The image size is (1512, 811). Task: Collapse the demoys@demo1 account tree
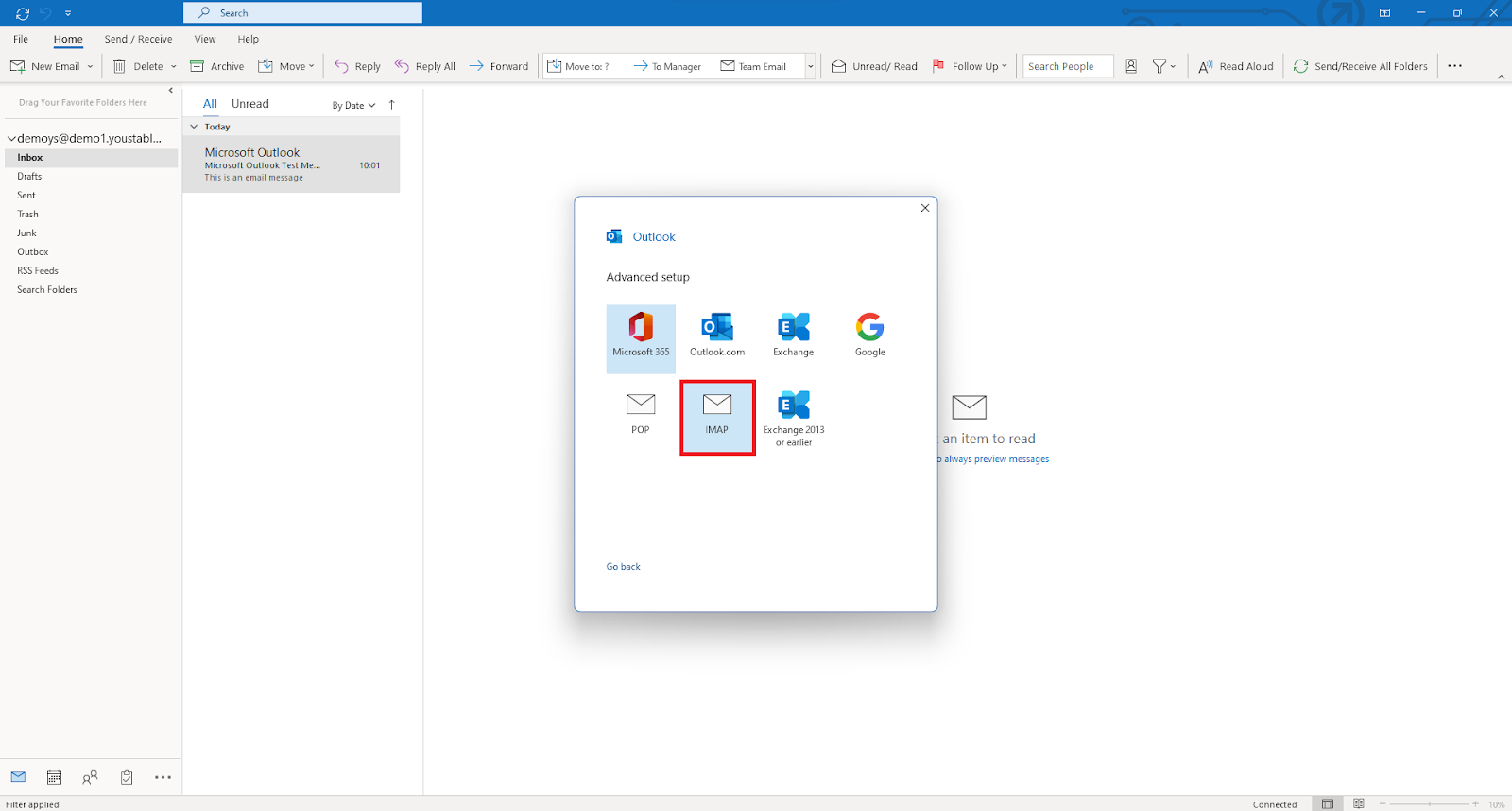click(11, 138)
